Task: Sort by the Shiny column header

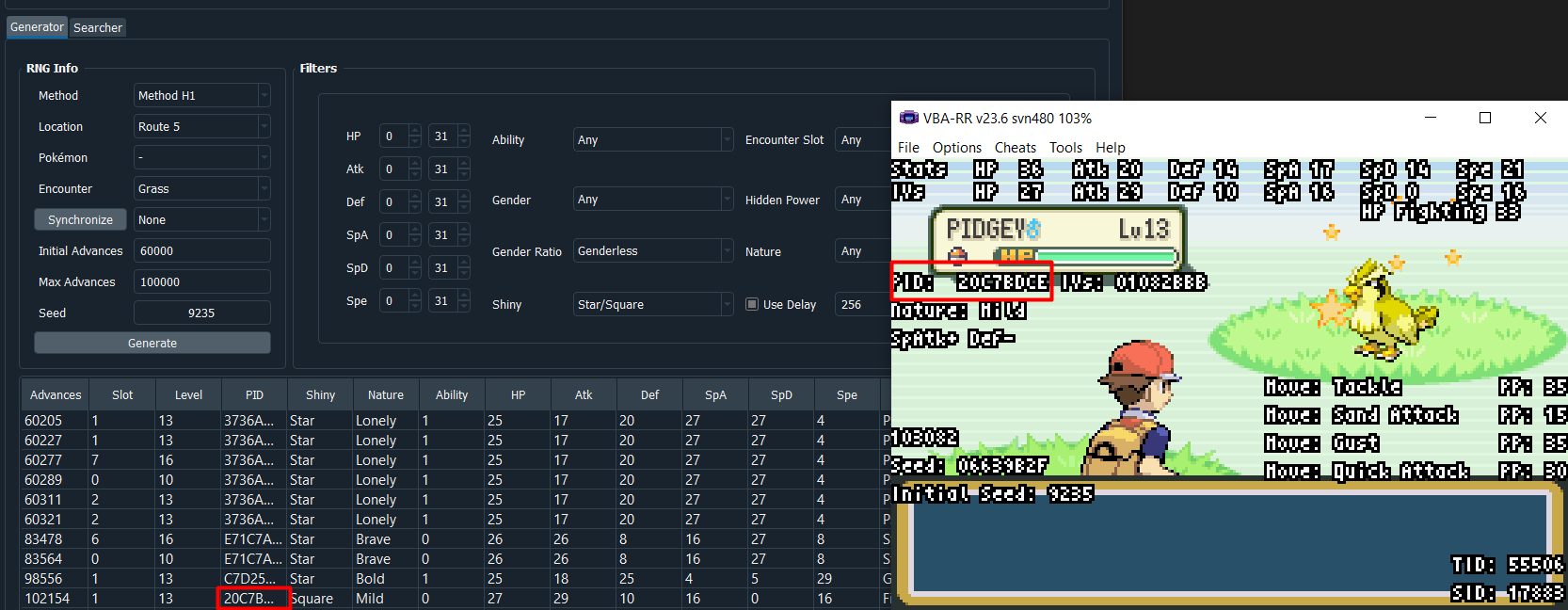Action: [x=320, y=394]
